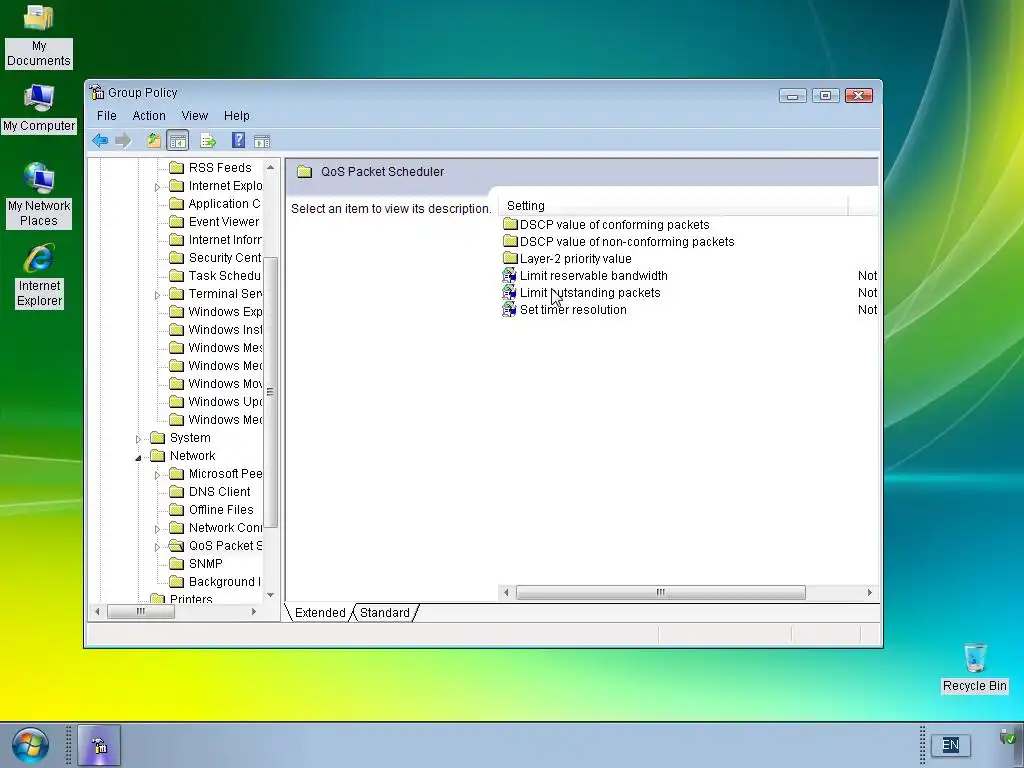
Task: Click the tree pane scroll down arrow
Action: point(270,595)
